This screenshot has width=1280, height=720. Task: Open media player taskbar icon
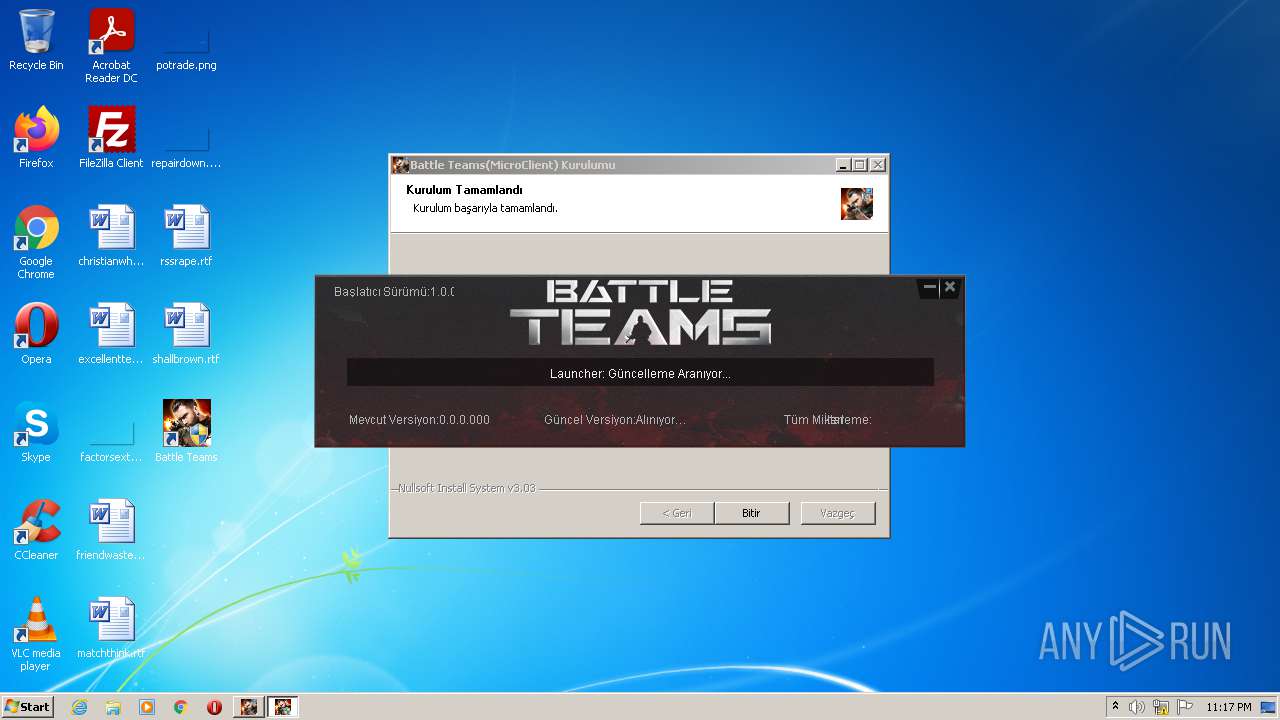click(147, 707)
